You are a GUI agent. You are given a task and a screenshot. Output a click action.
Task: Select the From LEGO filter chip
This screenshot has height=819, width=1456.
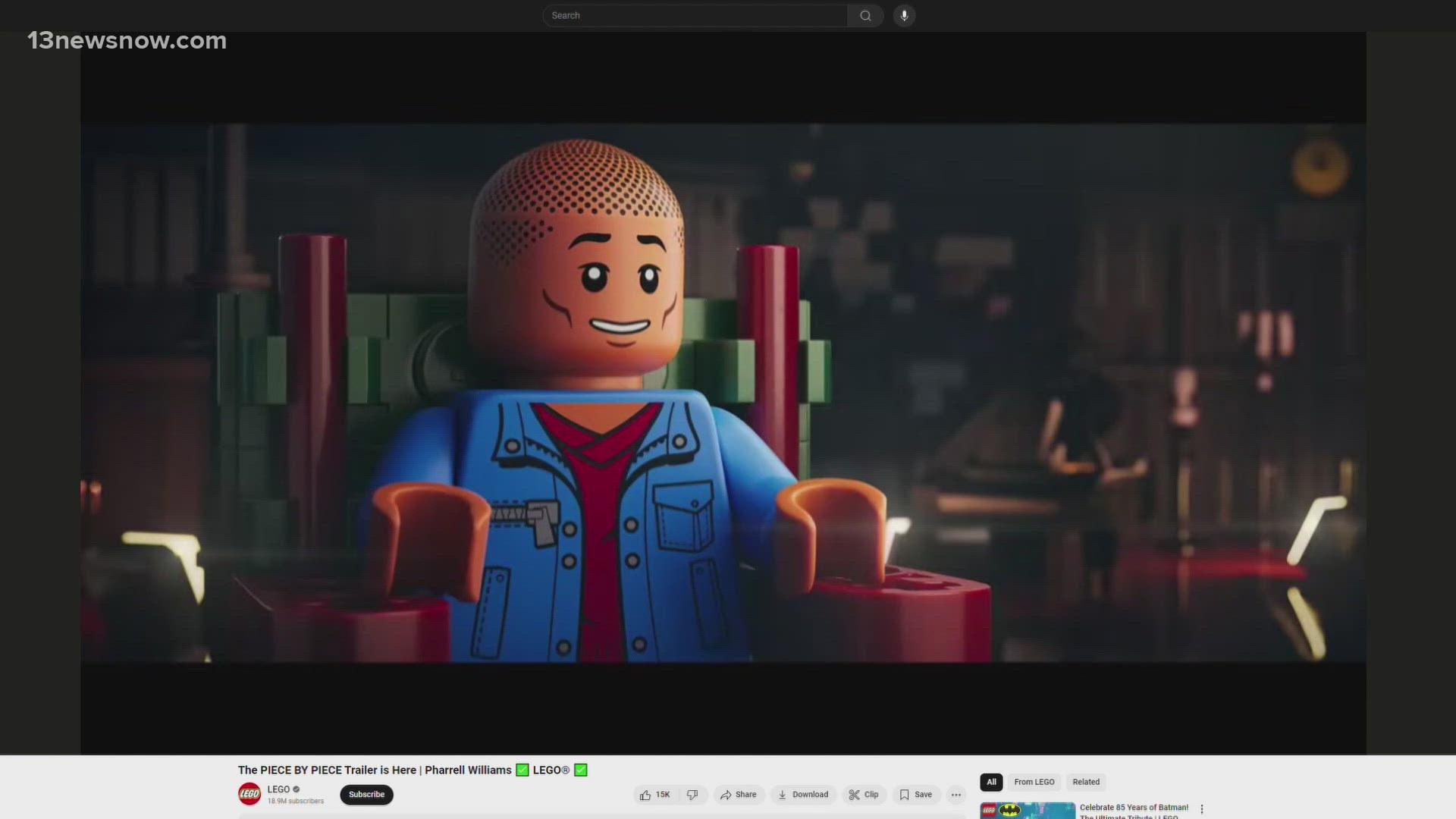[1034, 782]
